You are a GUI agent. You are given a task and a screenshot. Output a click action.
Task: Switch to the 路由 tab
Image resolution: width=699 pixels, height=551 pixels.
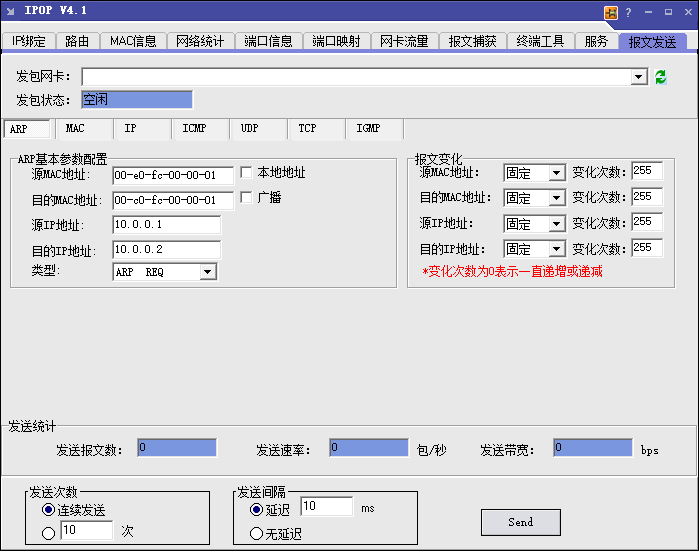coord(77,41)
